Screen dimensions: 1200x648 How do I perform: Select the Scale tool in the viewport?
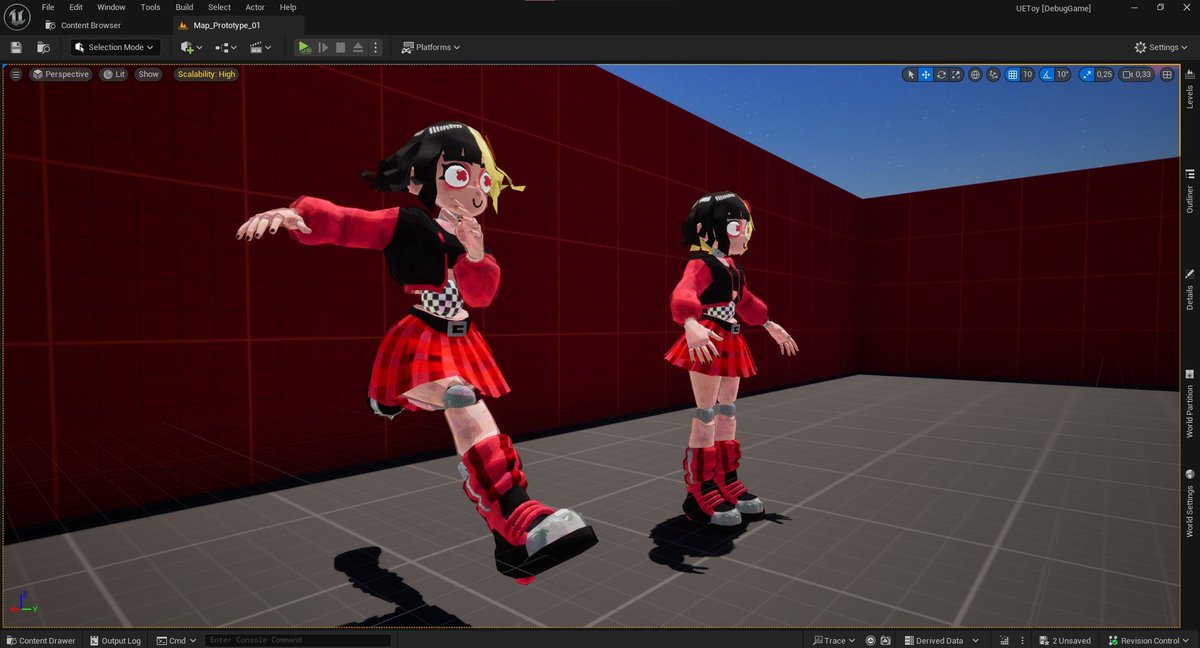(x=957, y=74)
